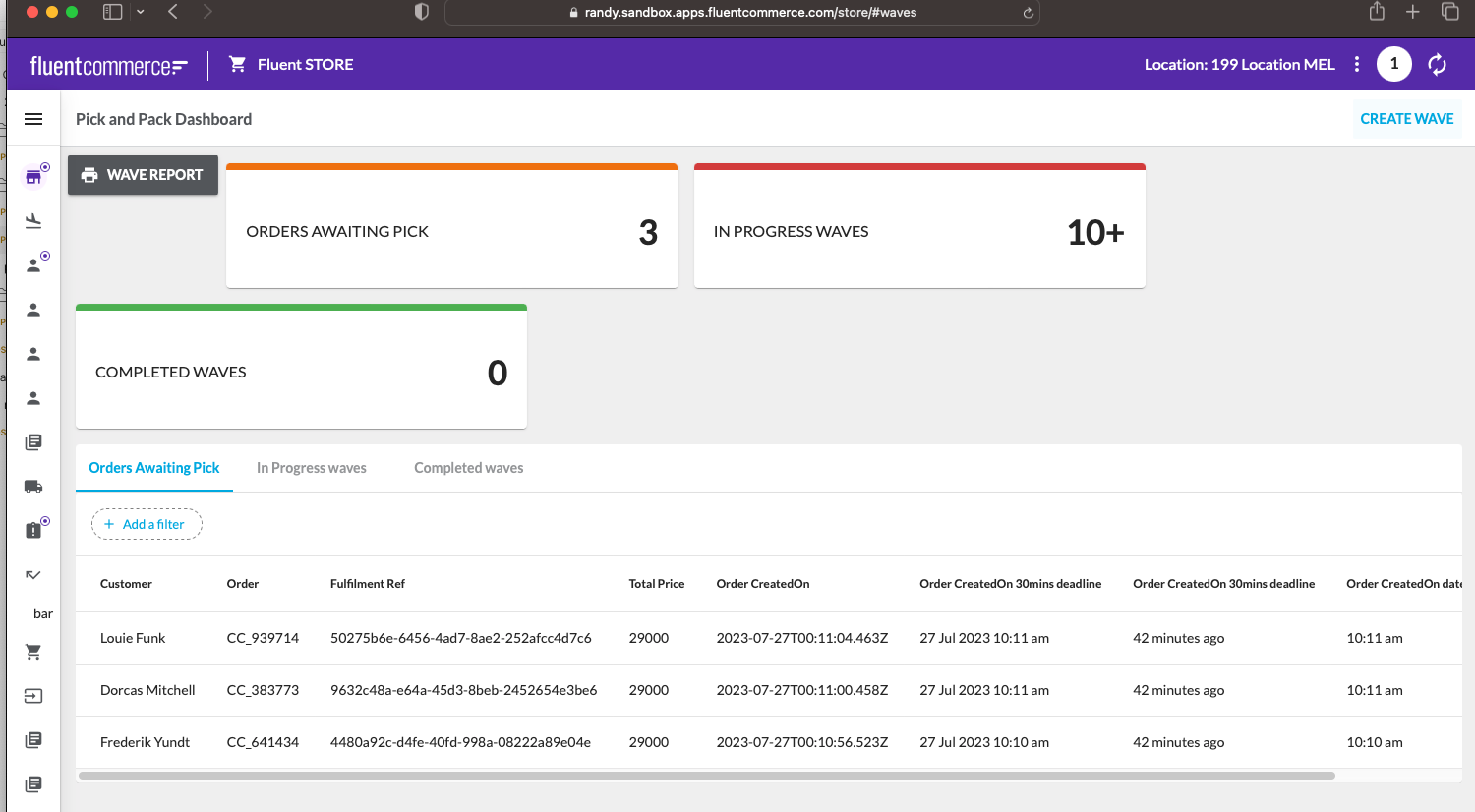Expand Safari sidebar options dropdown arrow
This screenshot has height=812, width=1475.
click(x=141, y=12)
